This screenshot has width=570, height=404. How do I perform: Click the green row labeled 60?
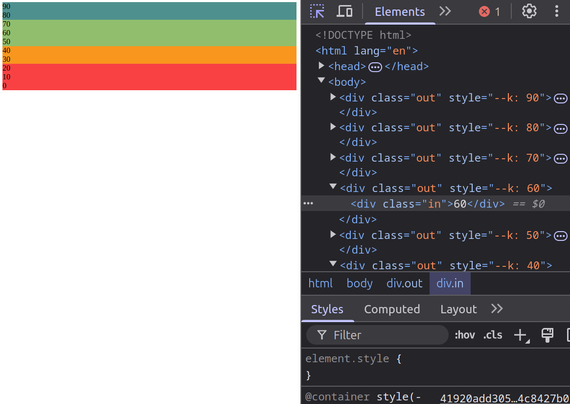pos(149,33)
